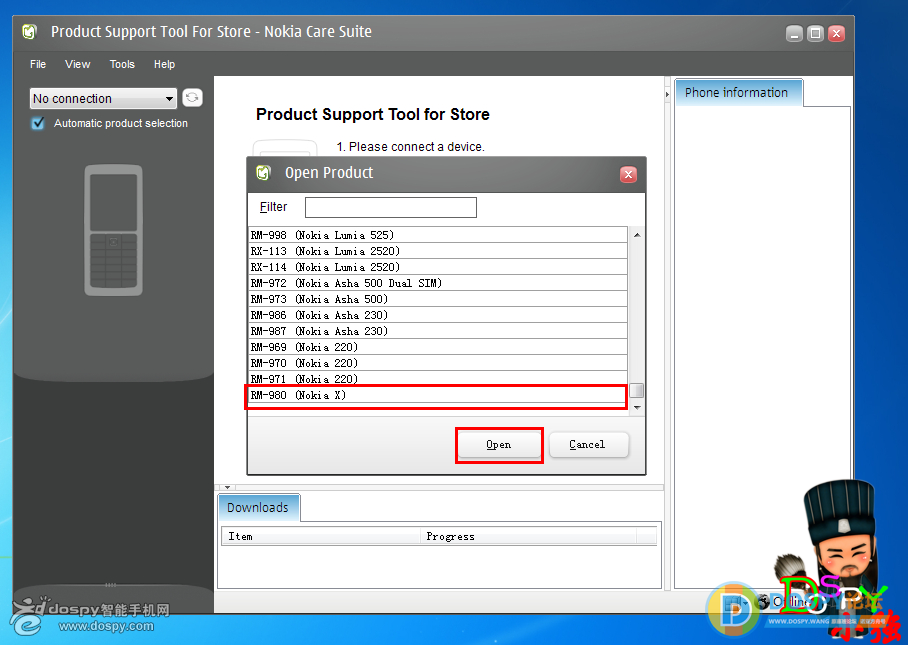Viewport: 908px width, 645px height.
Task: Click the Progress column header in Downloads
Action: click(x=528, y=536)
